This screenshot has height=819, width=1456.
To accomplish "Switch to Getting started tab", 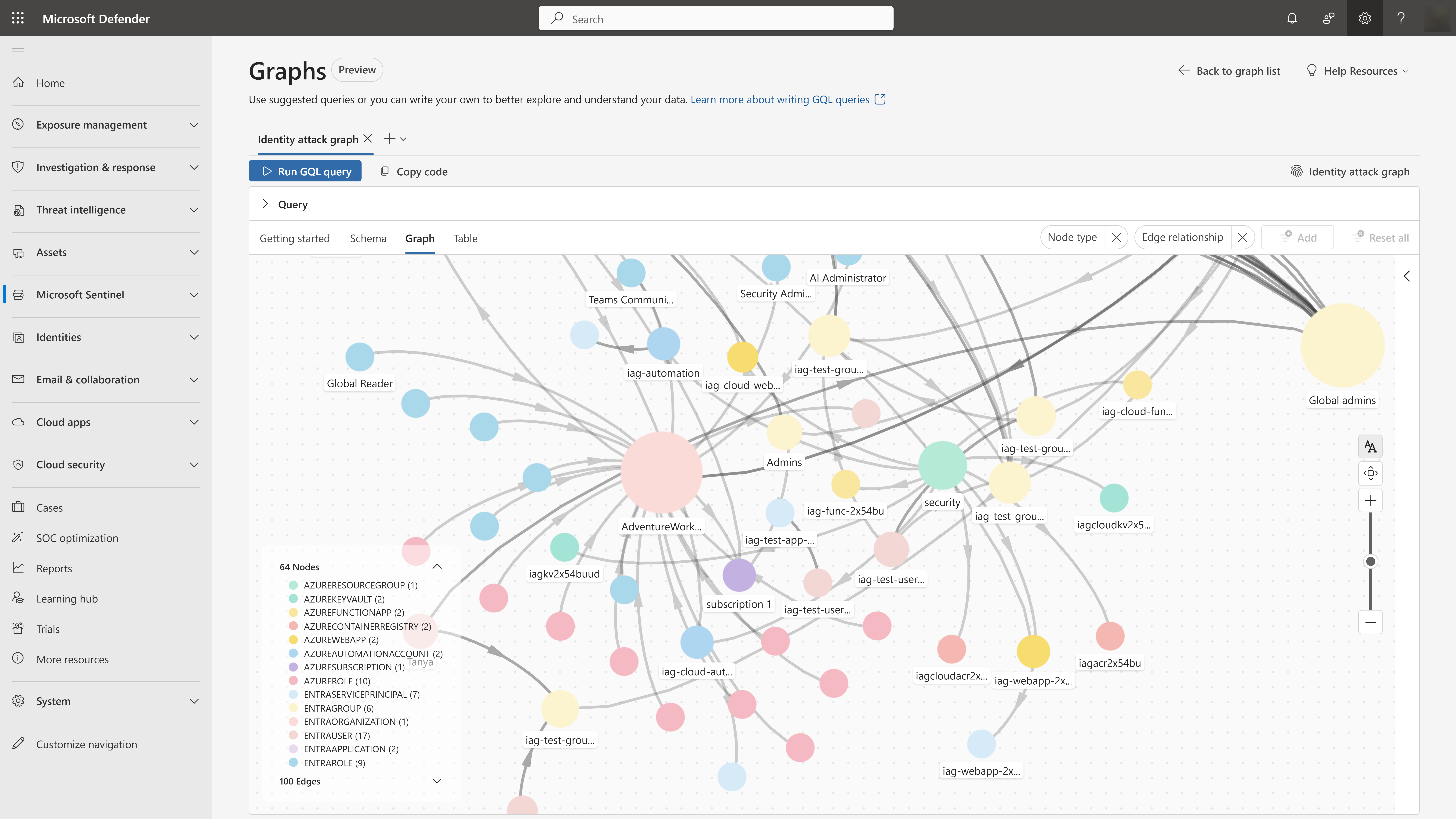I will click(294, 238).
